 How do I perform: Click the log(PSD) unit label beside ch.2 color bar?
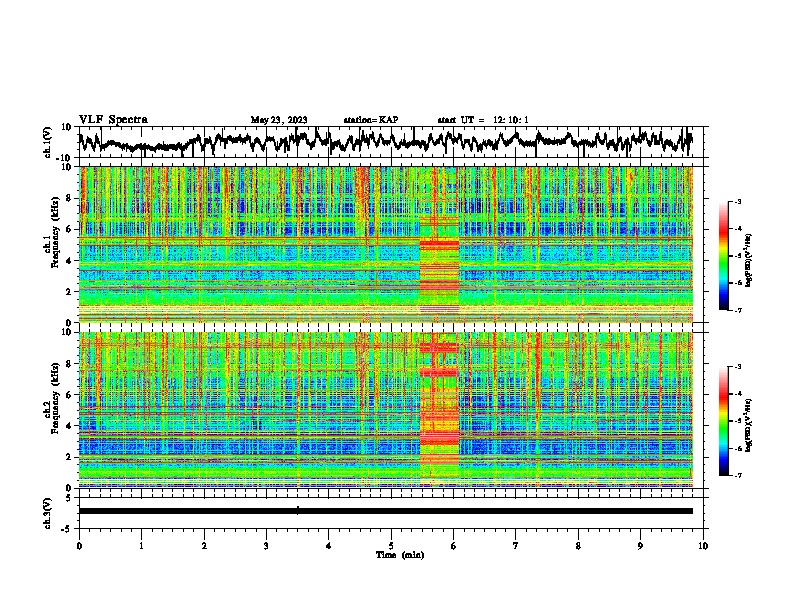[x=749, y=425]
